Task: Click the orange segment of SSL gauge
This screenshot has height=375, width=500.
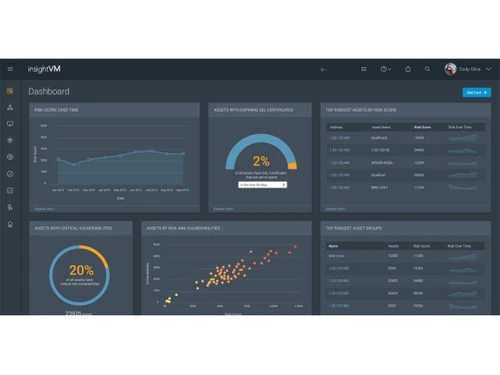Action: click(292, 166)
